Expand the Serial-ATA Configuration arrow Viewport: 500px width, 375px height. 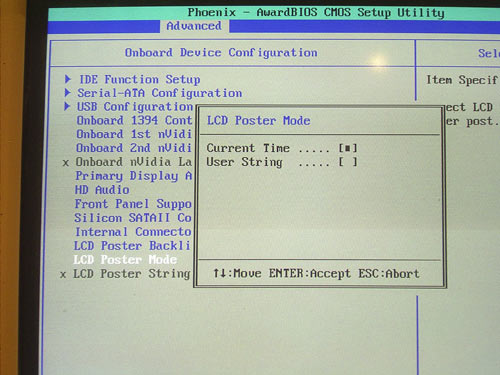pyautogui.click(x=67, y=92)
